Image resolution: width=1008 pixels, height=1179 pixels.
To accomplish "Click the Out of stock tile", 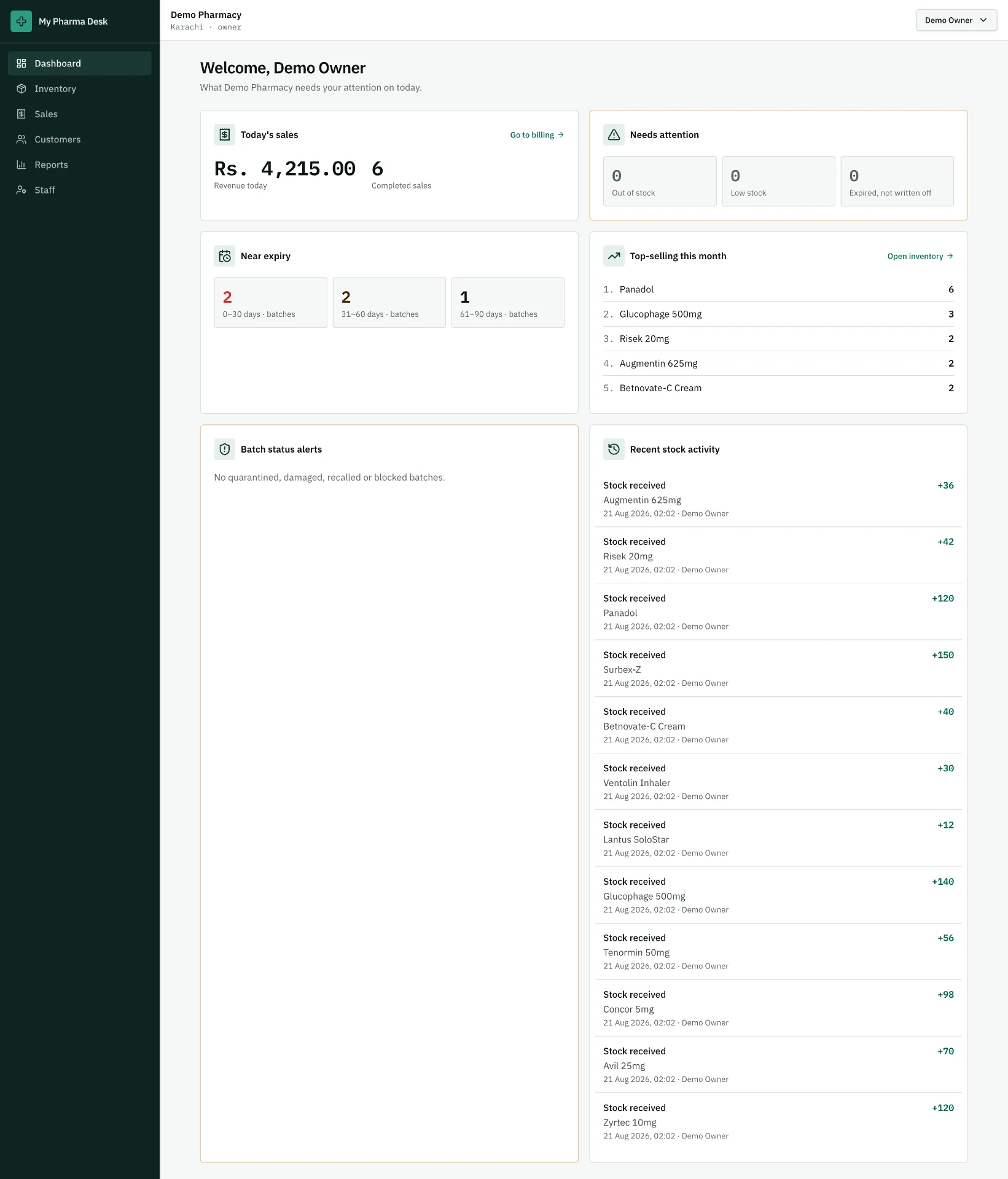I will (660, 181).
